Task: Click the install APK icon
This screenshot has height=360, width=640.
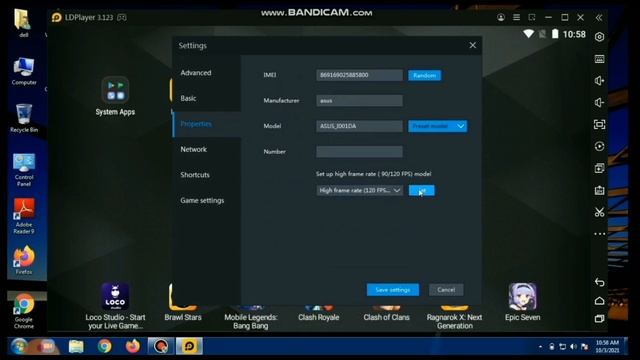Action: [x=599, y=190]
